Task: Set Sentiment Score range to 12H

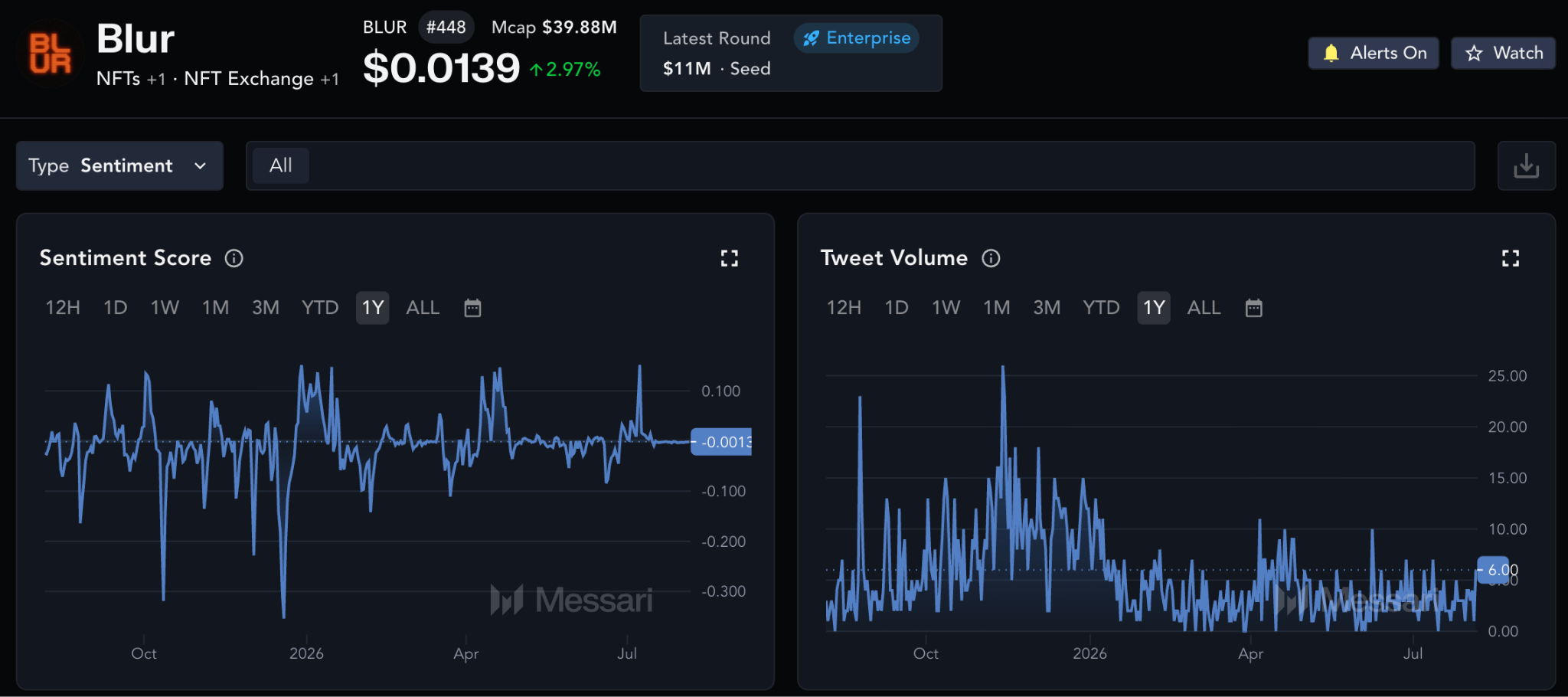Action: click(63, 308)
